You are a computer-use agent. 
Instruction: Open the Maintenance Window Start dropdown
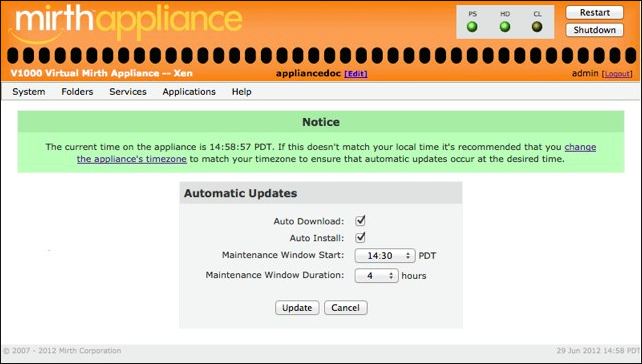tap(385, 255)
